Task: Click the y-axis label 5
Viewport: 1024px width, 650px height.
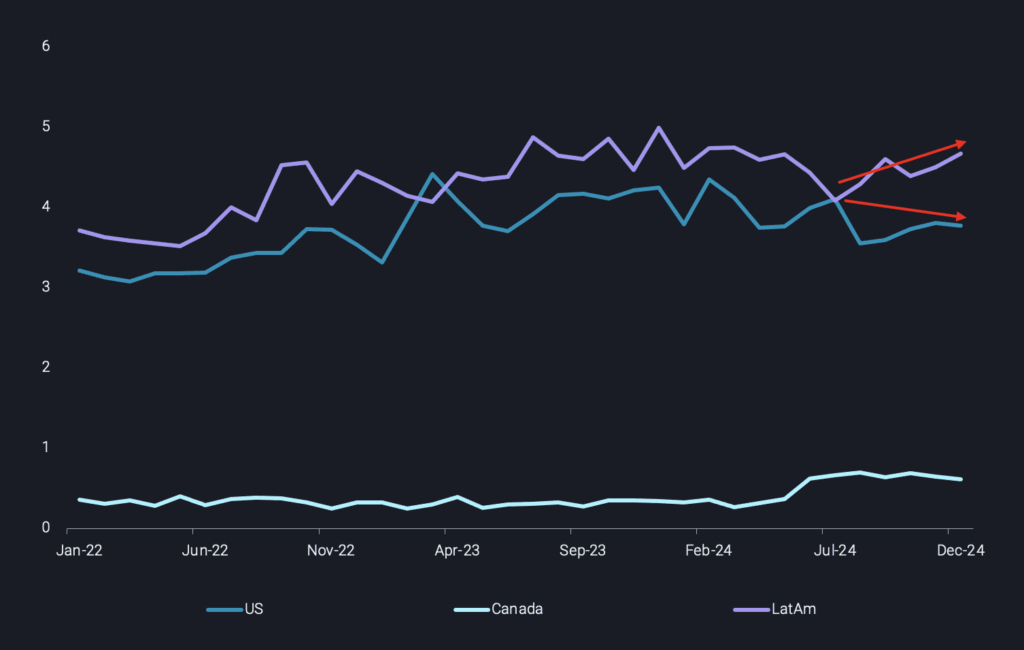Action: click(45, 127)
